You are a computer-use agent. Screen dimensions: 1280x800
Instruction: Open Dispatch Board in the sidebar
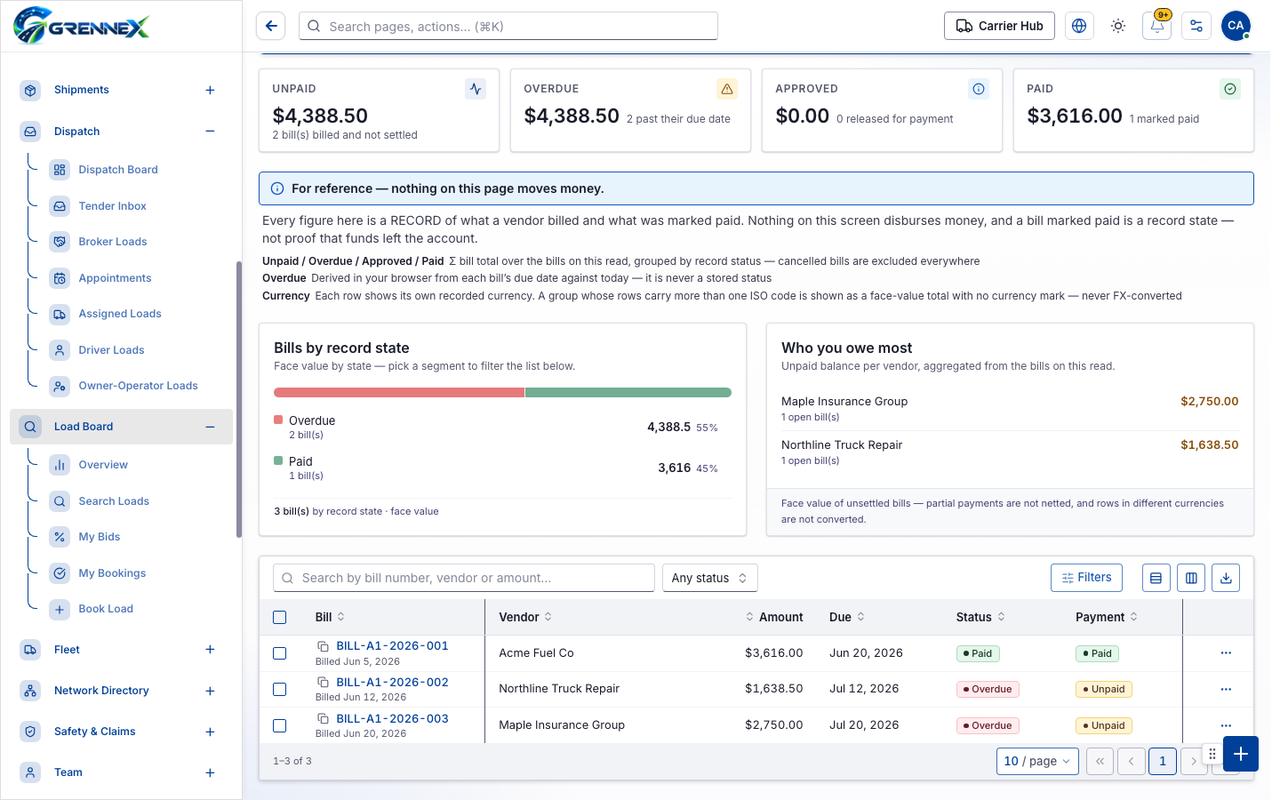point(118,170)
